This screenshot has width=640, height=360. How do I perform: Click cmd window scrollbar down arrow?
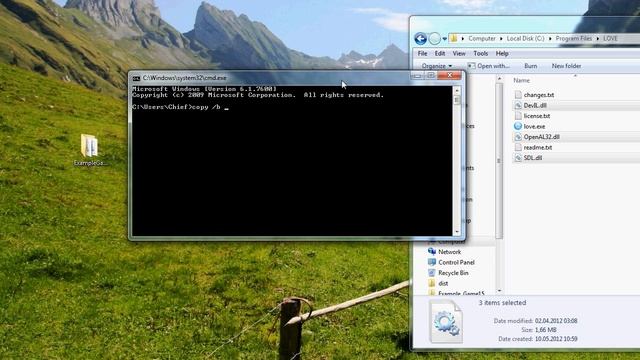tap(457, 232)
